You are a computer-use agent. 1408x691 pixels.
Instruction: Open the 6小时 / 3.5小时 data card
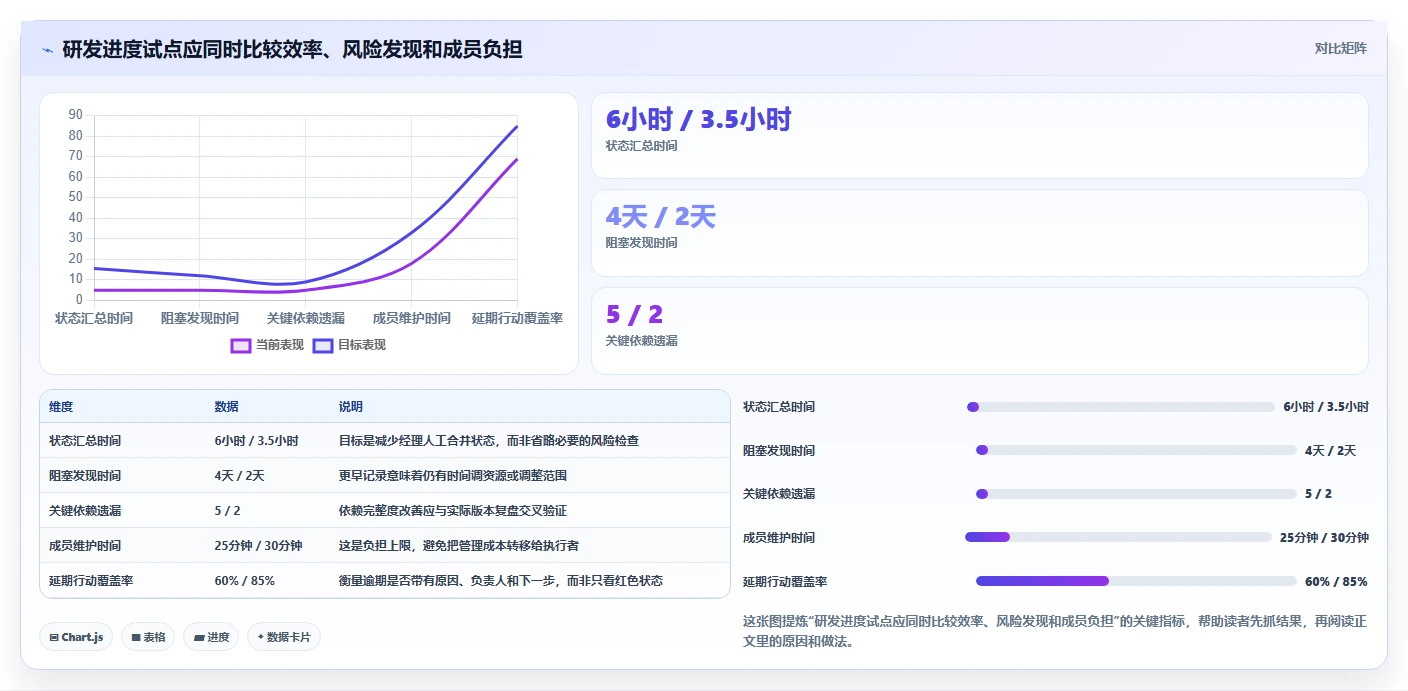(979, 136)
